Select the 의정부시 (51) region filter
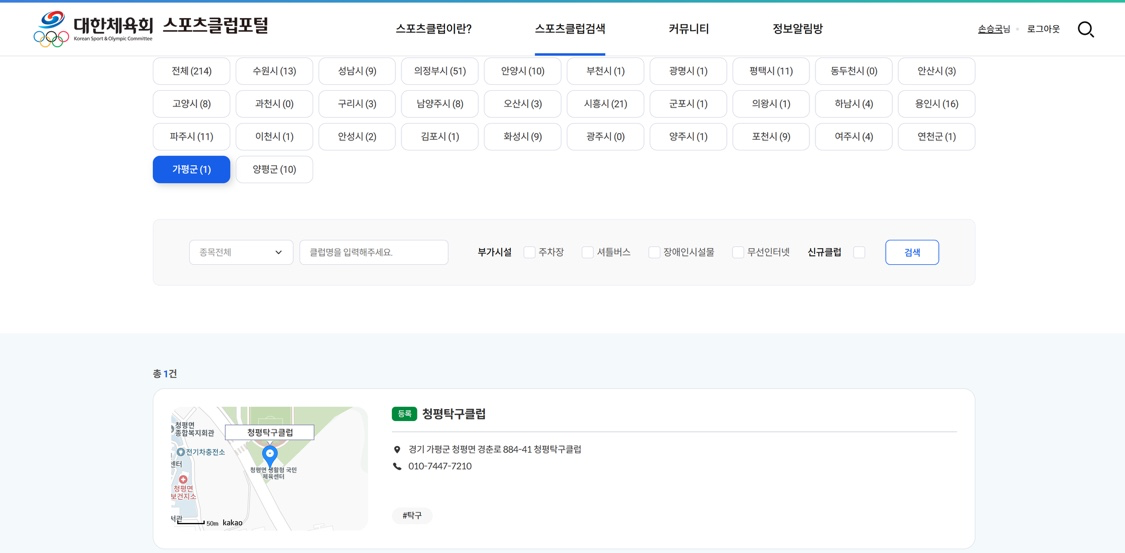 pos(440,71)
